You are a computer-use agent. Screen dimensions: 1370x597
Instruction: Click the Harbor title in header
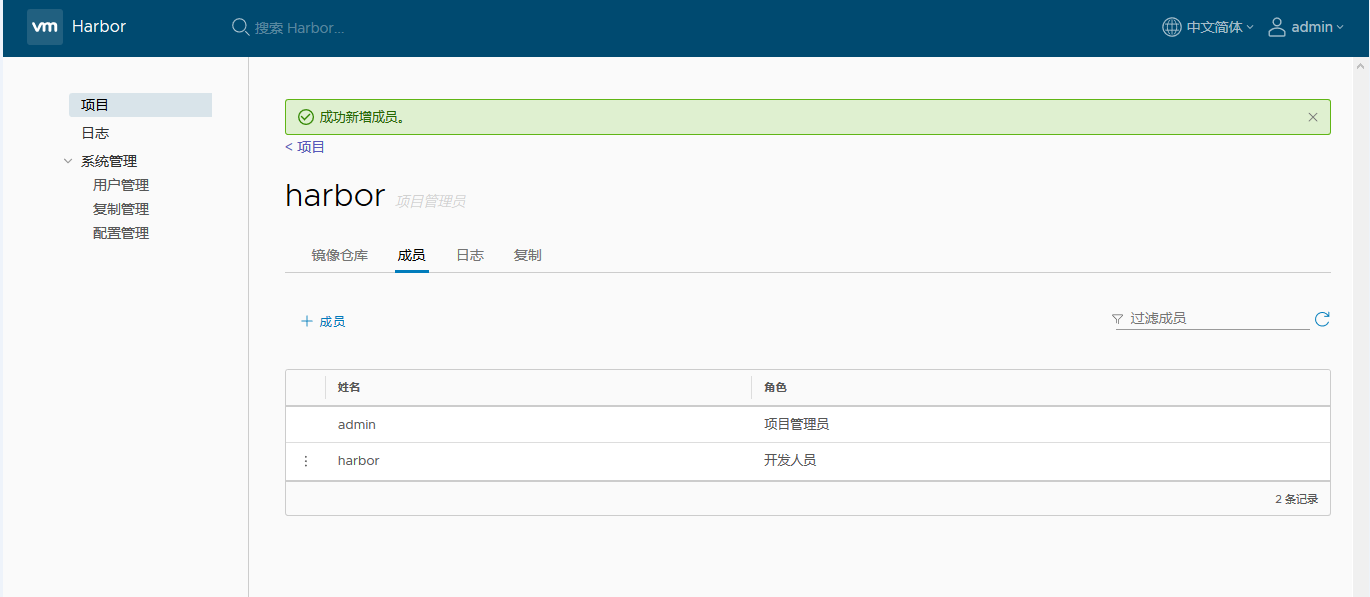(99, 27)
